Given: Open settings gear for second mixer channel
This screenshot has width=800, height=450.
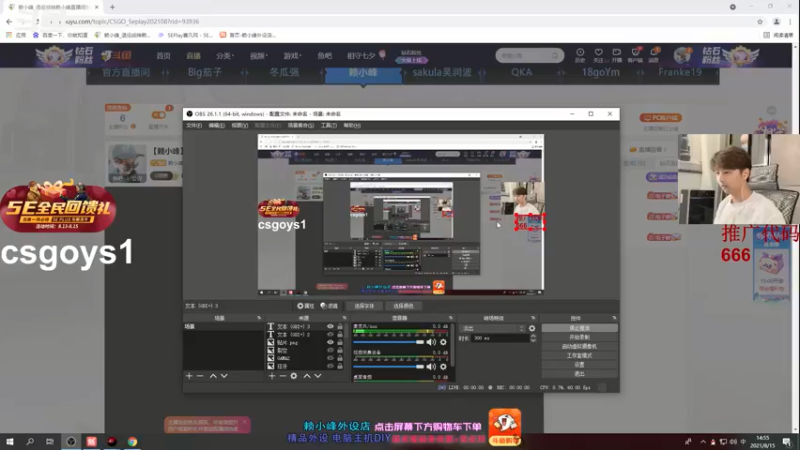Looking at the screenshot, I should [x=443, y=366].
